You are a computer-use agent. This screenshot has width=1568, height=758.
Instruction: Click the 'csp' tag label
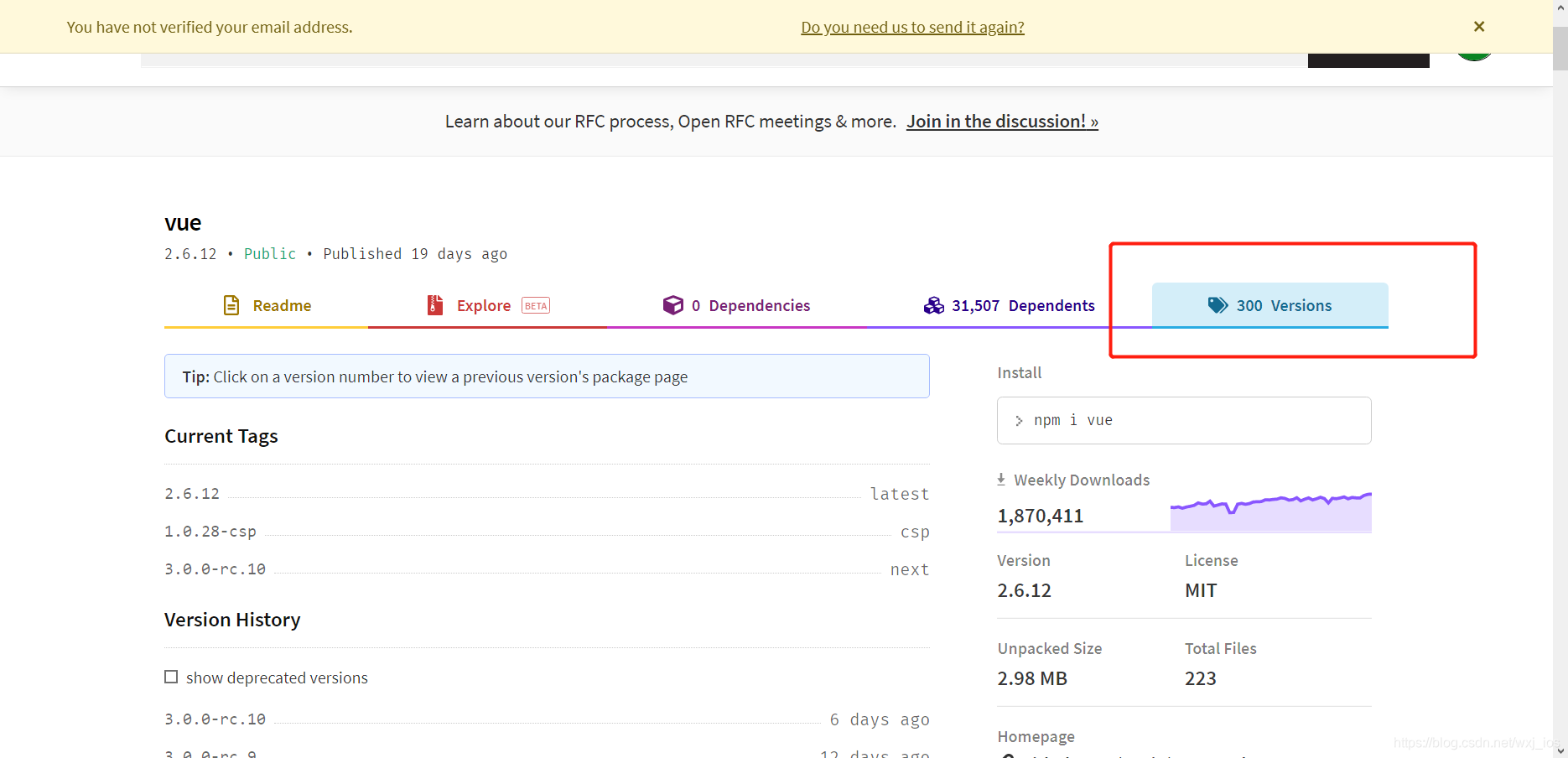click(915, 532)
